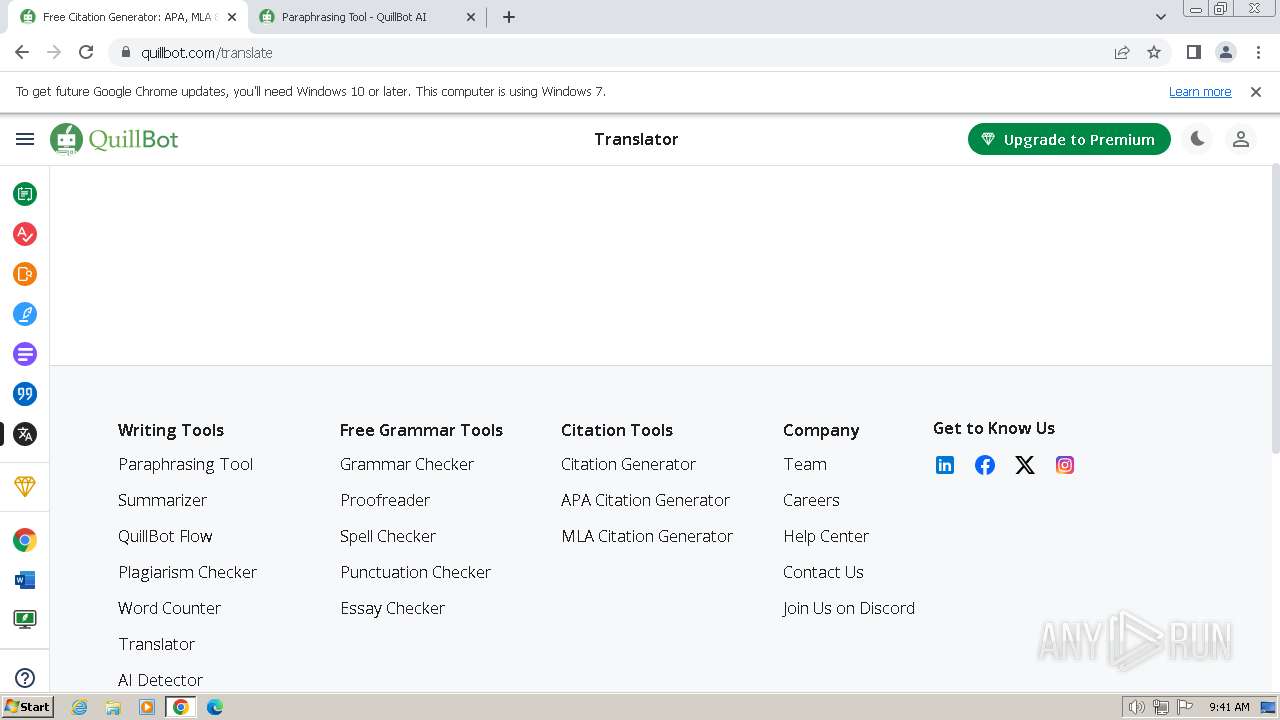Visit QuillBot LinkedIn page
This screenshot has width=1280, height=720.
[x=945, y=465]
